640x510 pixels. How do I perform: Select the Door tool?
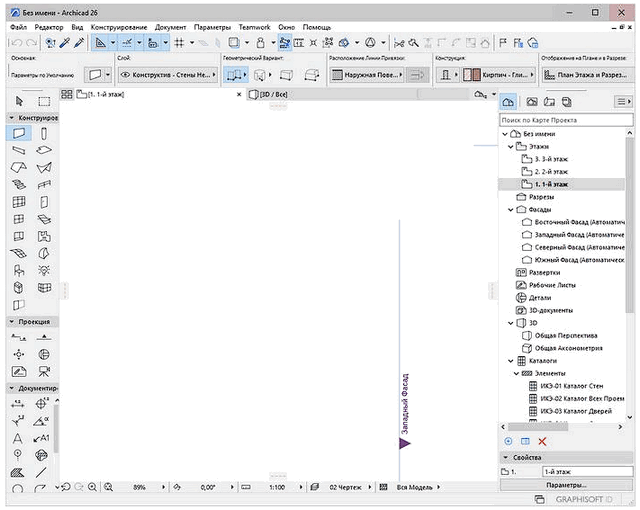[x=44, y=202]
